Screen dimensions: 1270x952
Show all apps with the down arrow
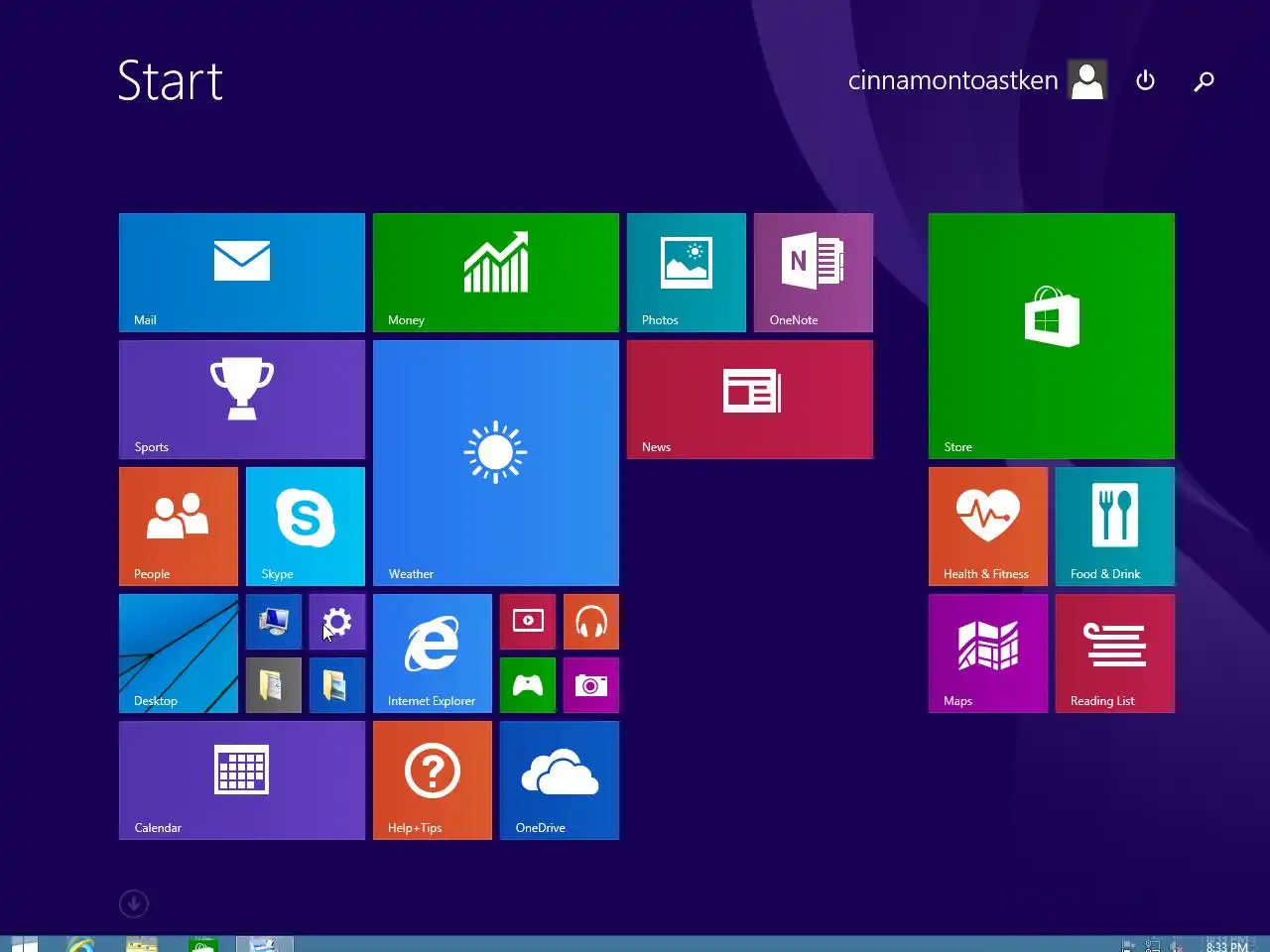134,903
